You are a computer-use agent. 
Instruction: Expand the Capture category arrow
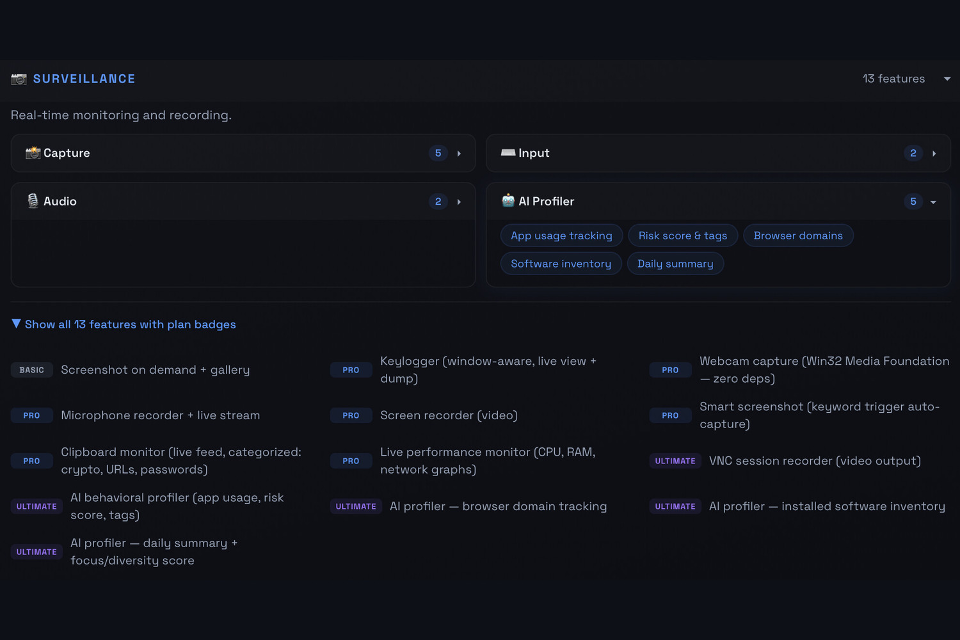coord(459,154)
